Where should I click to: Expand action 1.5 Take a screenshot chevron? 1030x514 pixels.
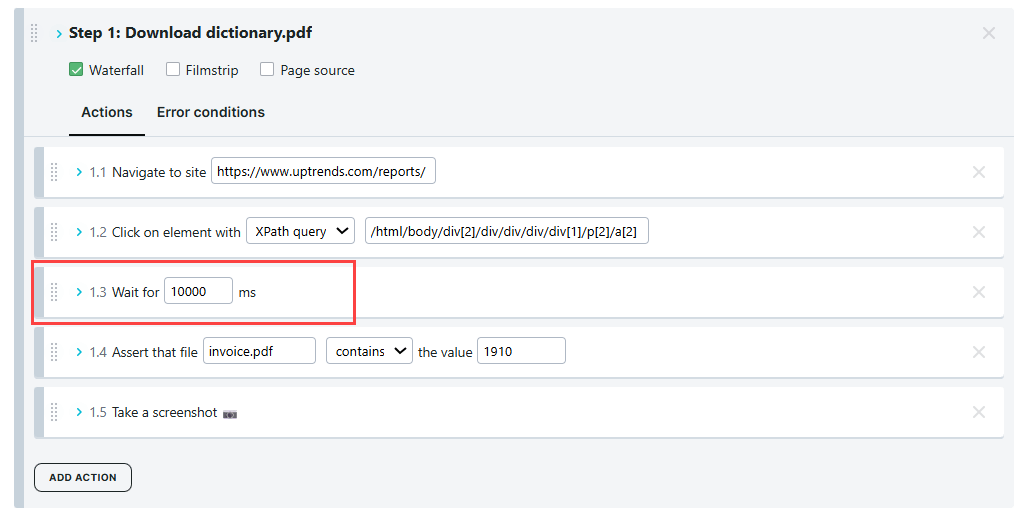(80, 412)
